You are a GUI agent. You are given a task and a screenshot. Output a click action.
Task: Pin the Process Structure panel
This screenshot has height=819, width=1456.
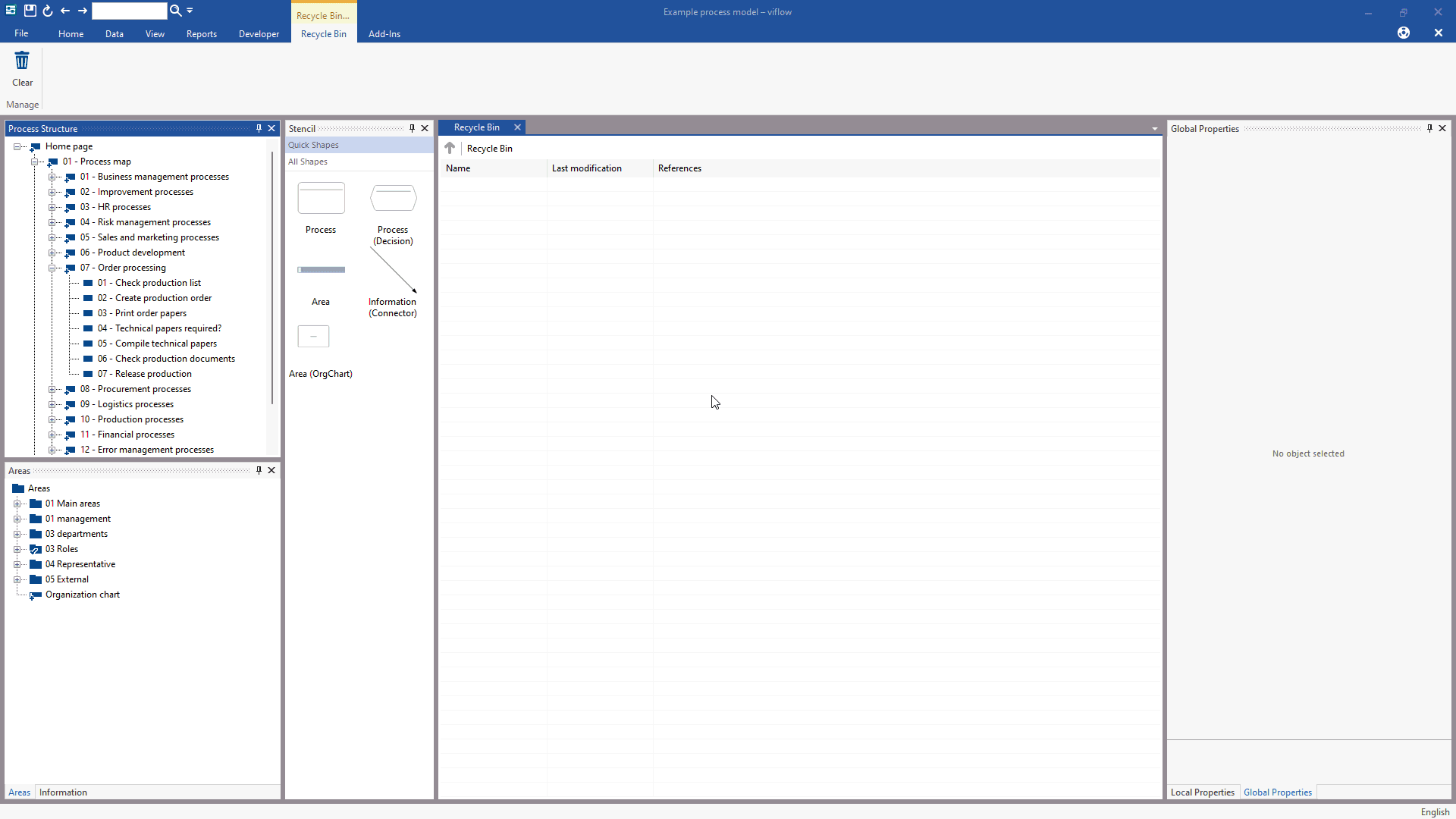click(x=259, y=128)
